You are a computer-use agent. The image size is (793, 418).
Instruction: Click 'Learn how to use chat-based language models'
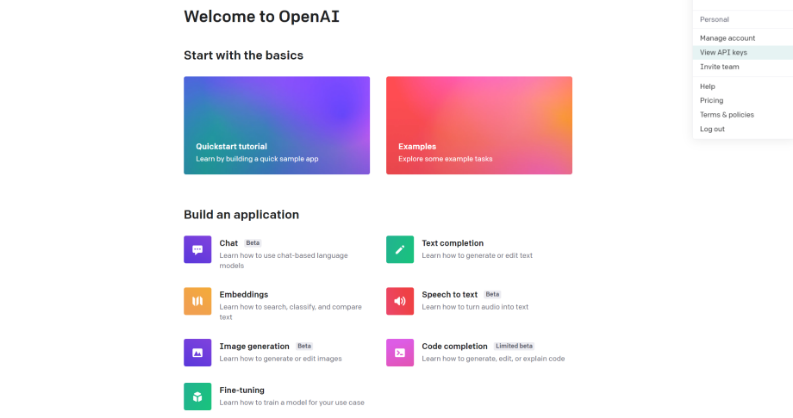[284, 260]
